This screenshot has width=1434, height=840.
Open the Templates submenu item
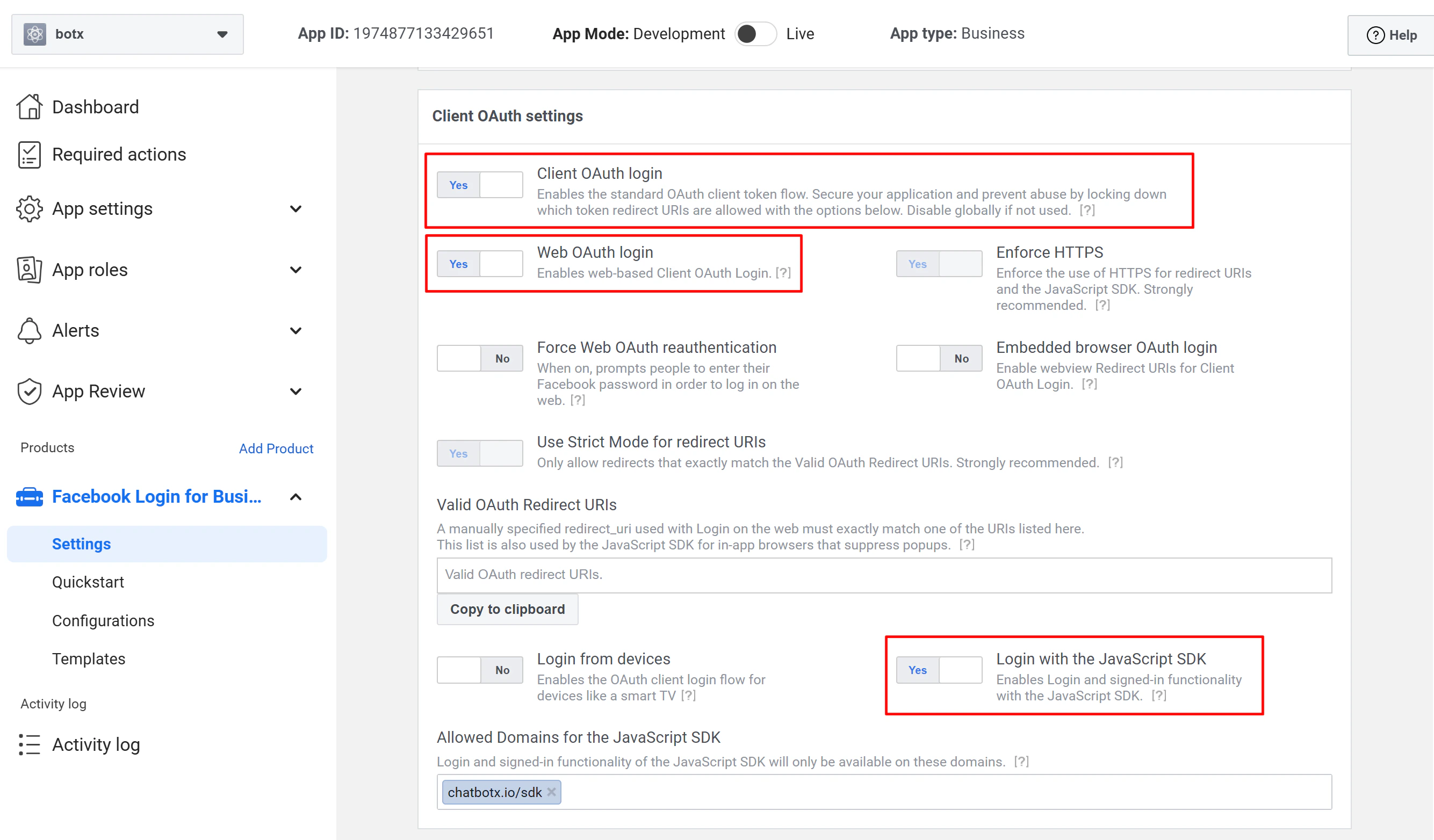[x=88, y=658]
